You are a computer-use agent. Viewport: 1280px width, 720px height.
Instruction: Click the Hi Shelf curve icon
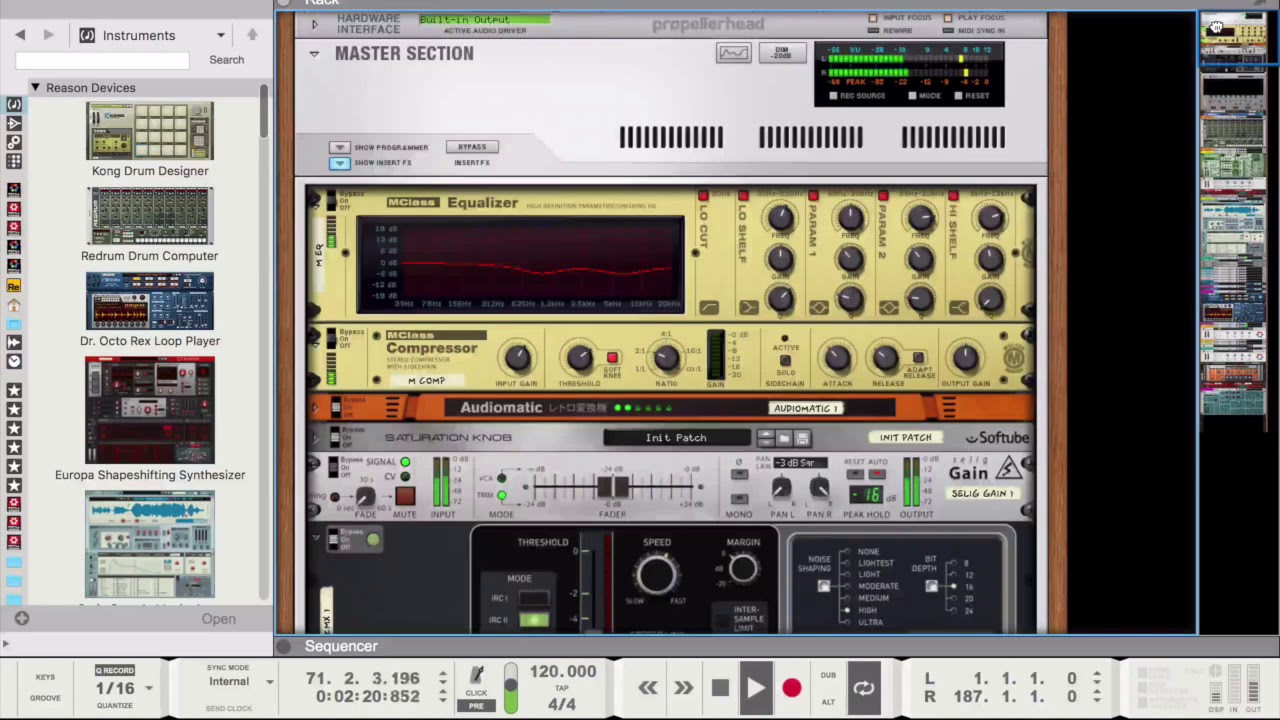[958, 308]
